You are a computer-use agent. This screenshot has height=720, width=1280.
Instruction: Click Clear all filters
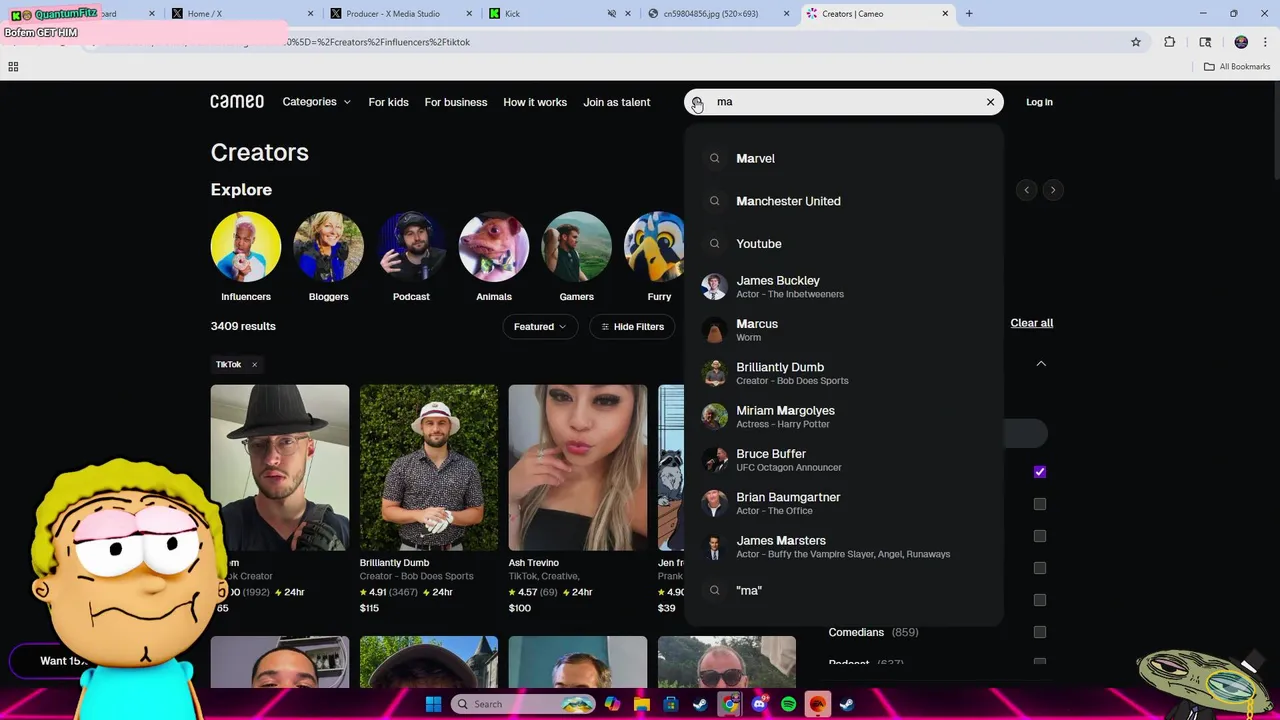(1031, 323)
